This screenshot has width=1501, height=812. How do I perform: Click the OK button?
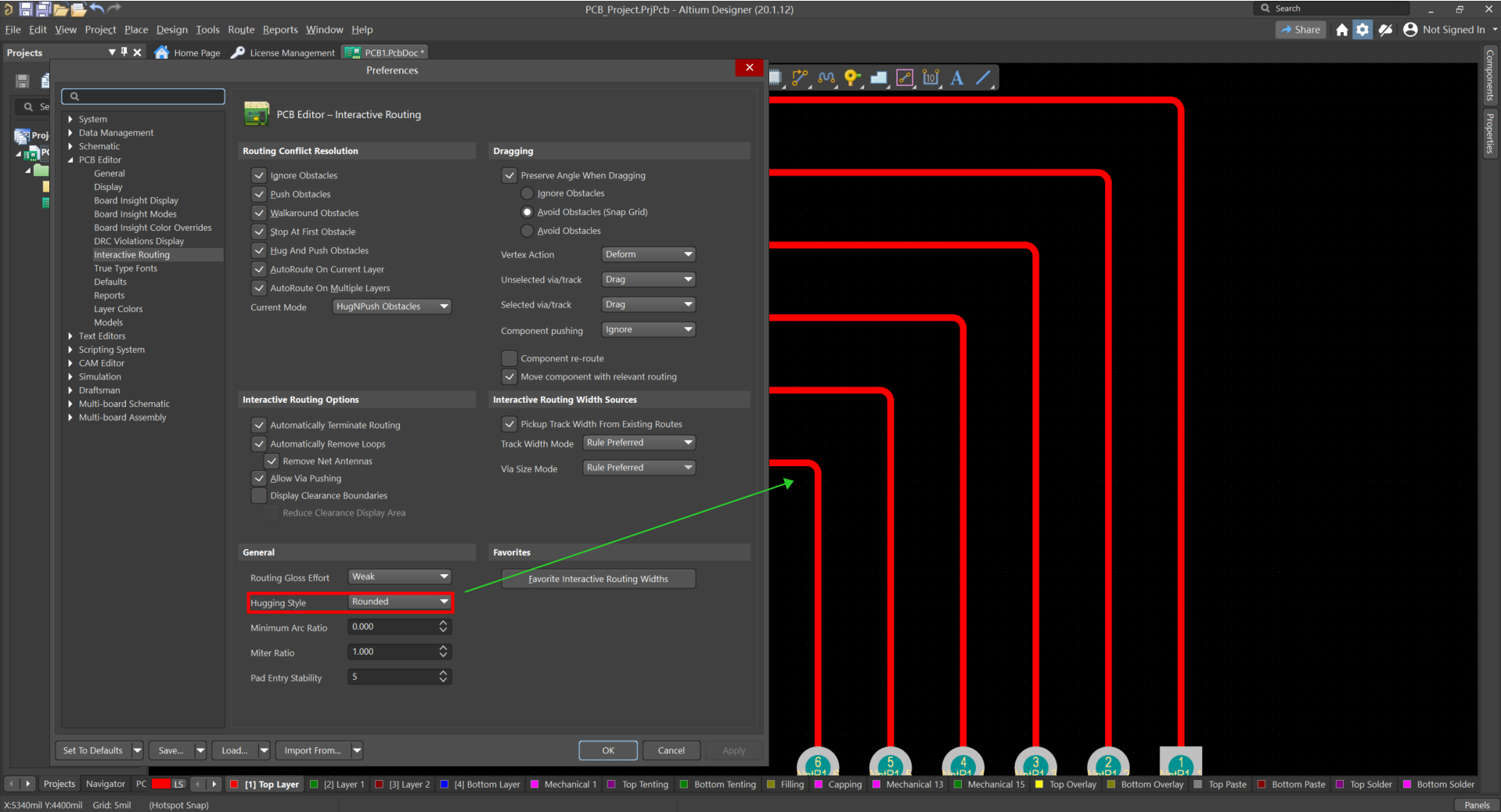coord(608,750)
